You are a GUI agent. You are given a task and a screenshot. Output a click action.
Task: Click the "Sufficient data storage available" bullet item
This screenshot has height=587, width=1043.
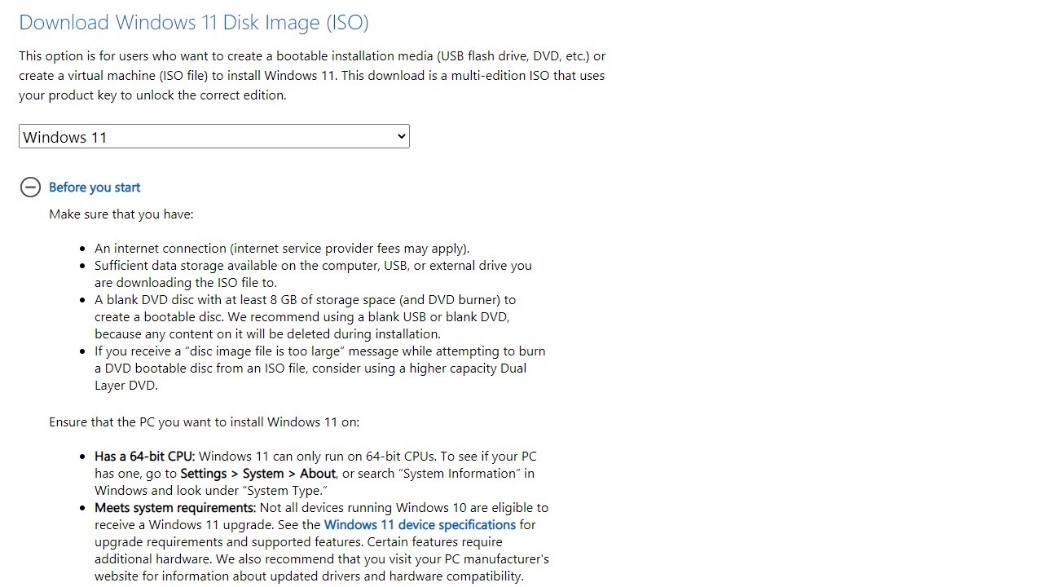(x=312, y=265)
